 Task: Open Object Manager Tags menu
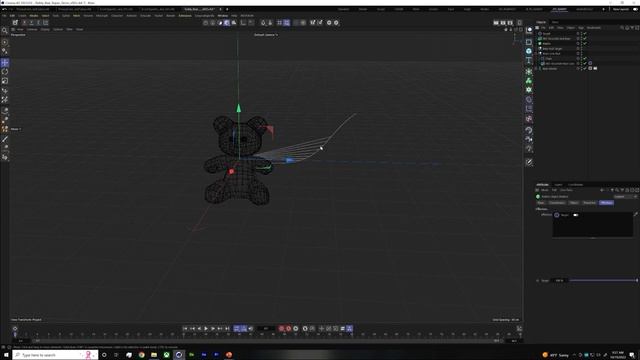pyautogui.click(x=580, y=28)
